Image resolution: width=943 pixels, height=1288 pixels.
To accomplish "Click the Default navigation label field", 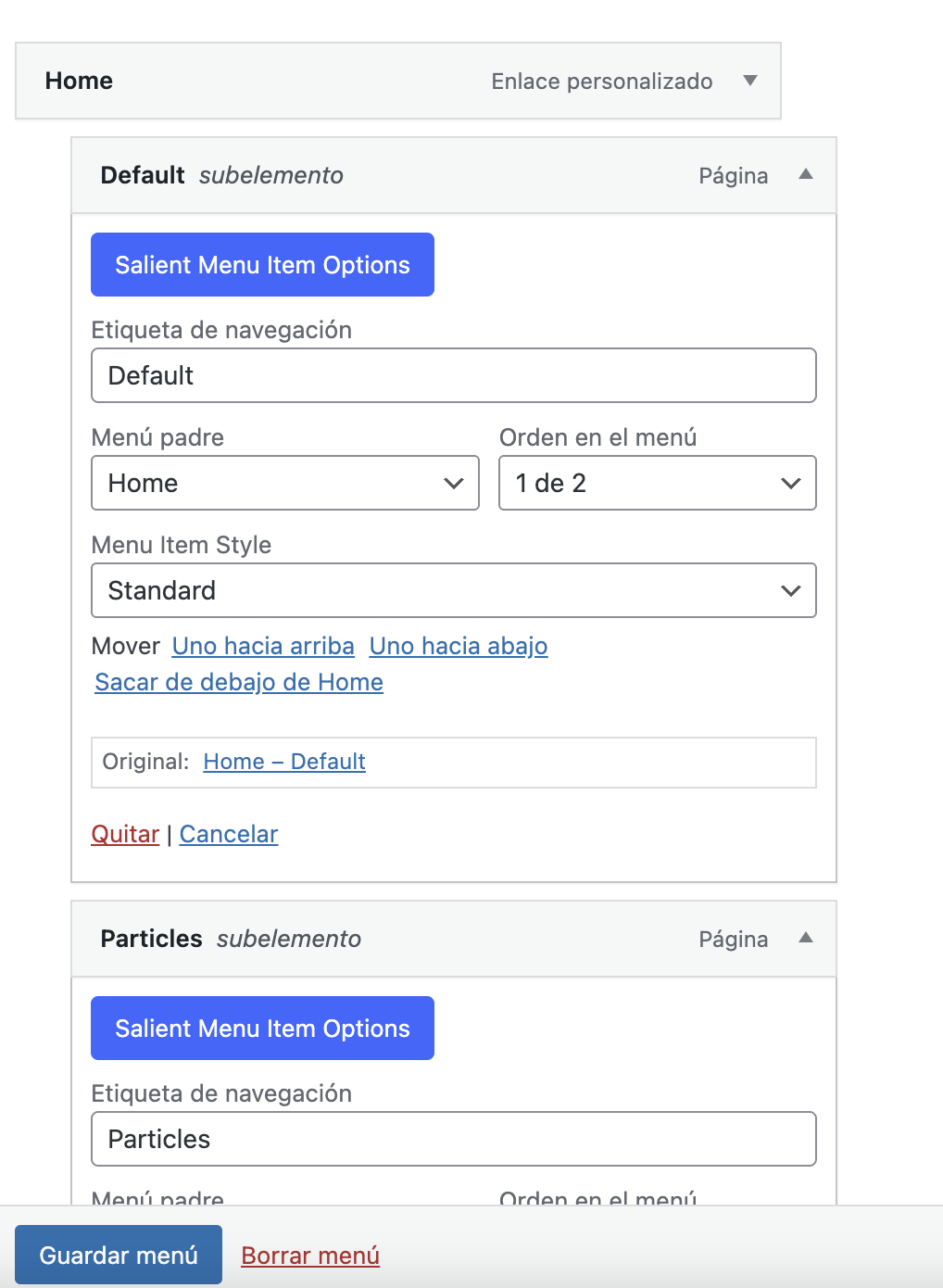I will (x=454, y=375).
